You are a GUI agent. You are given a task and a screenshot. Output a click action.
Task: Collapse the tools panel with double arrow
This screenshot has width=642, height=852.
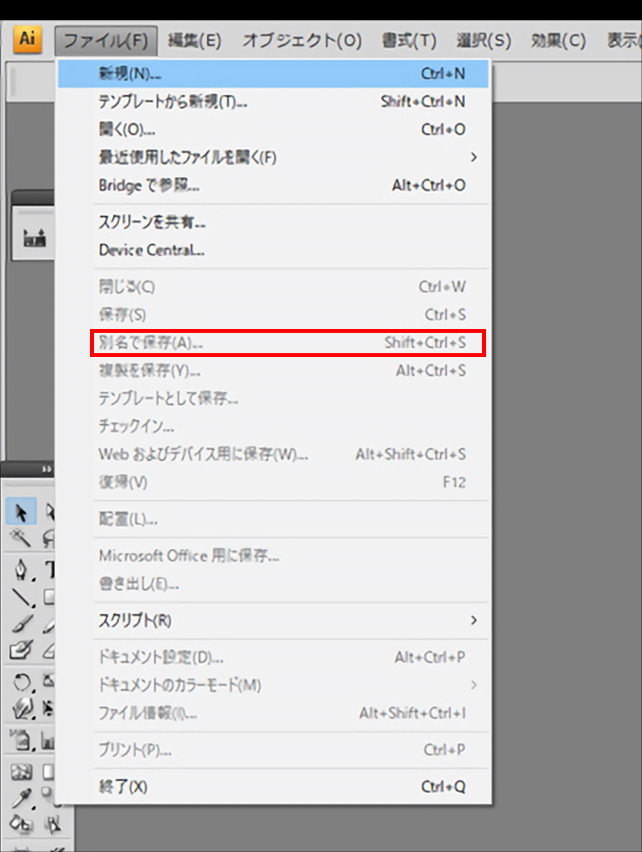coord(47,469)
